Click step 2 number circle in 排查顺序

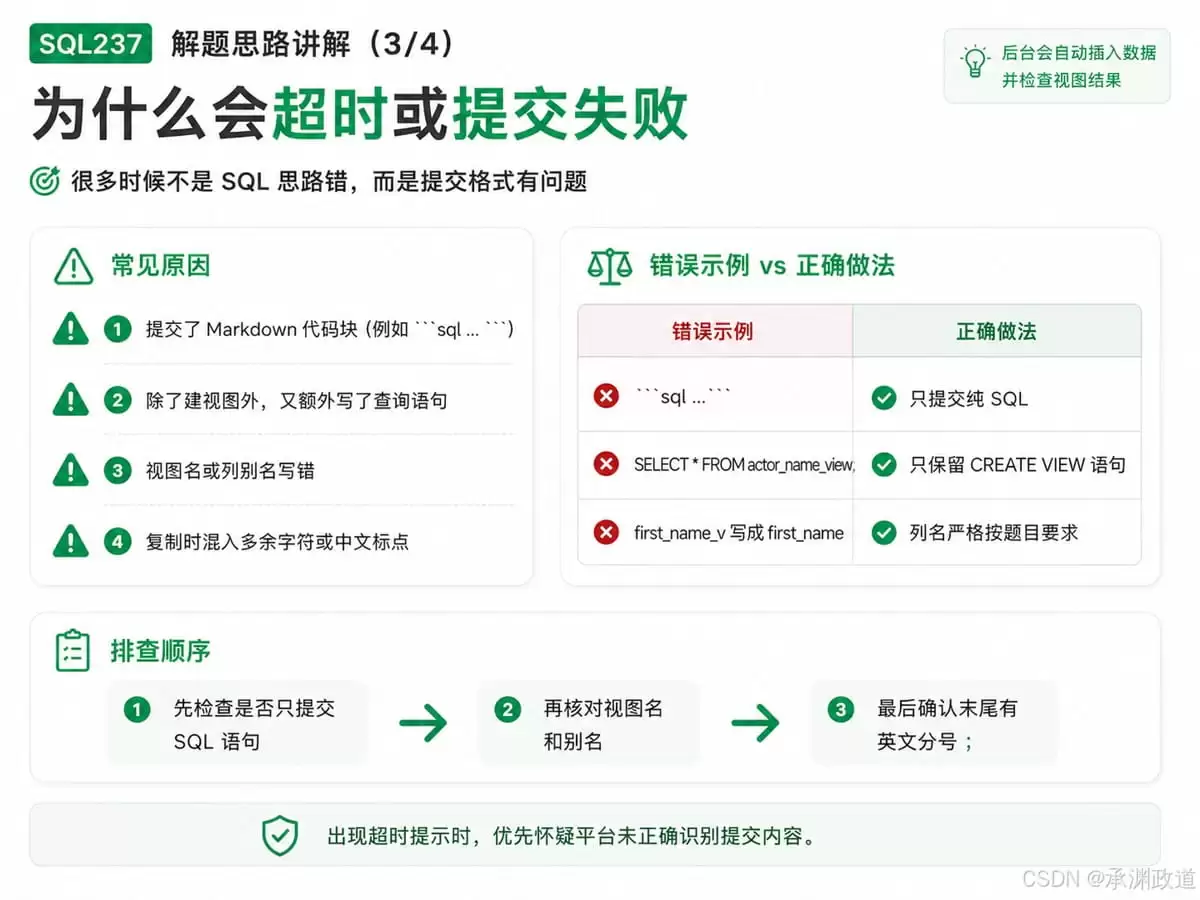507,709
